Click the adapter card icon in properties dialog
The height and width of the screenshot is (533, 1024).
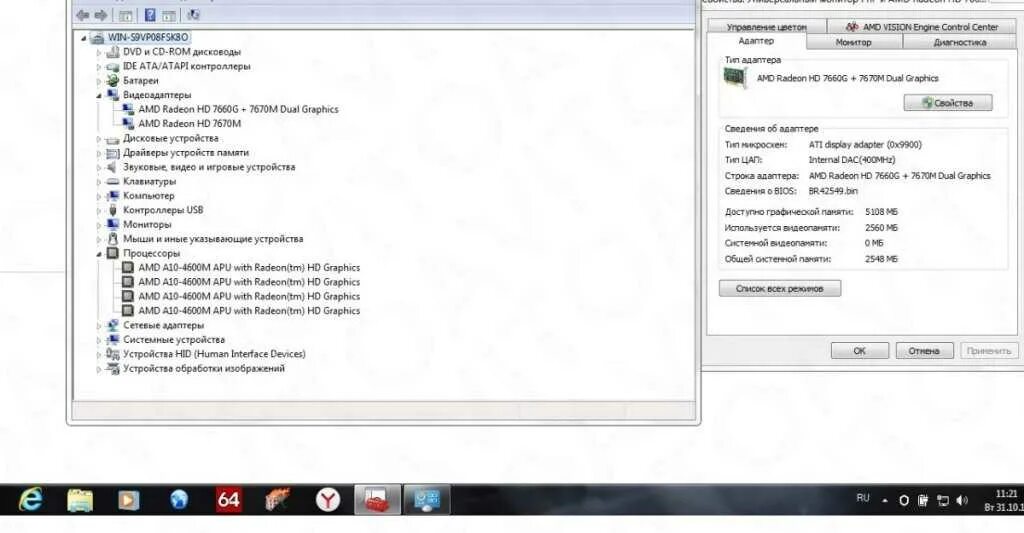tap(735, 78)
